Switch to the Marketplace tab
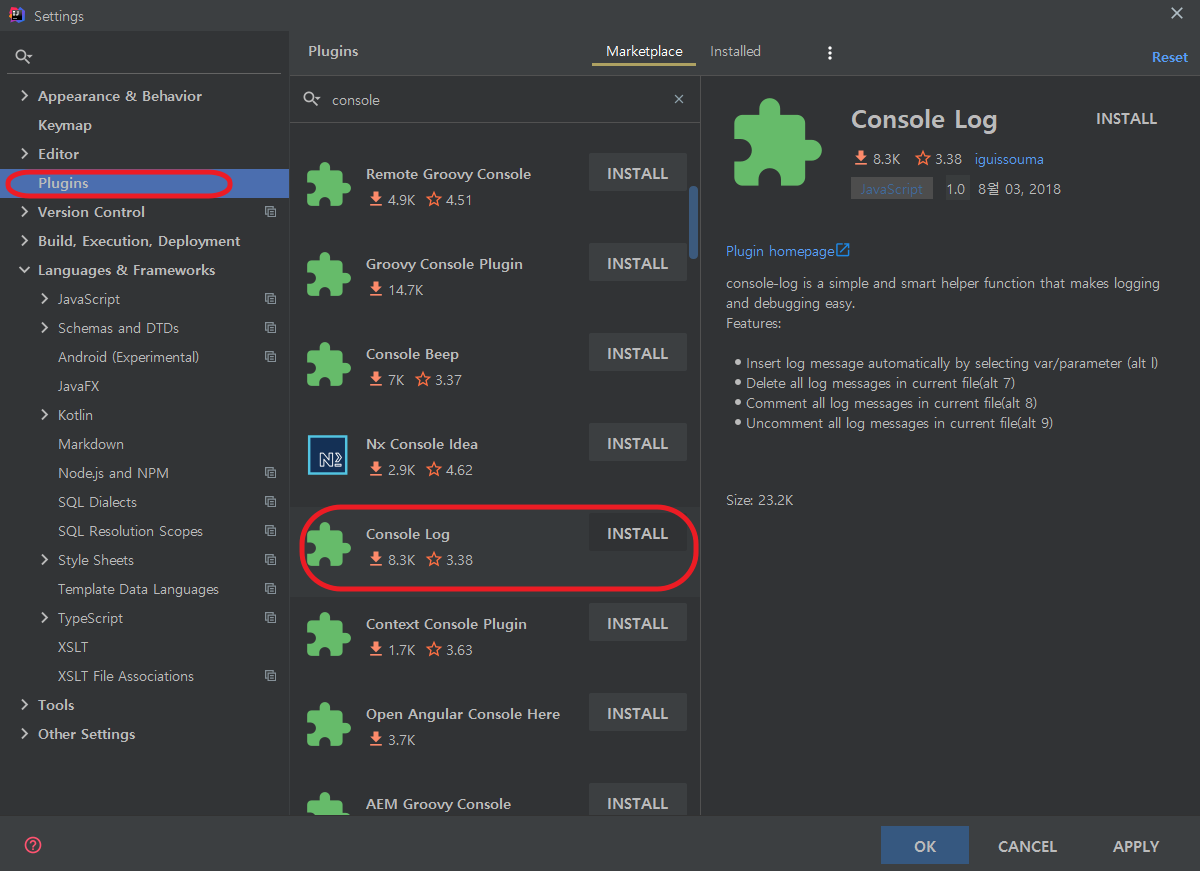This screenshot has width=1200, height=871. pos(644,52)
